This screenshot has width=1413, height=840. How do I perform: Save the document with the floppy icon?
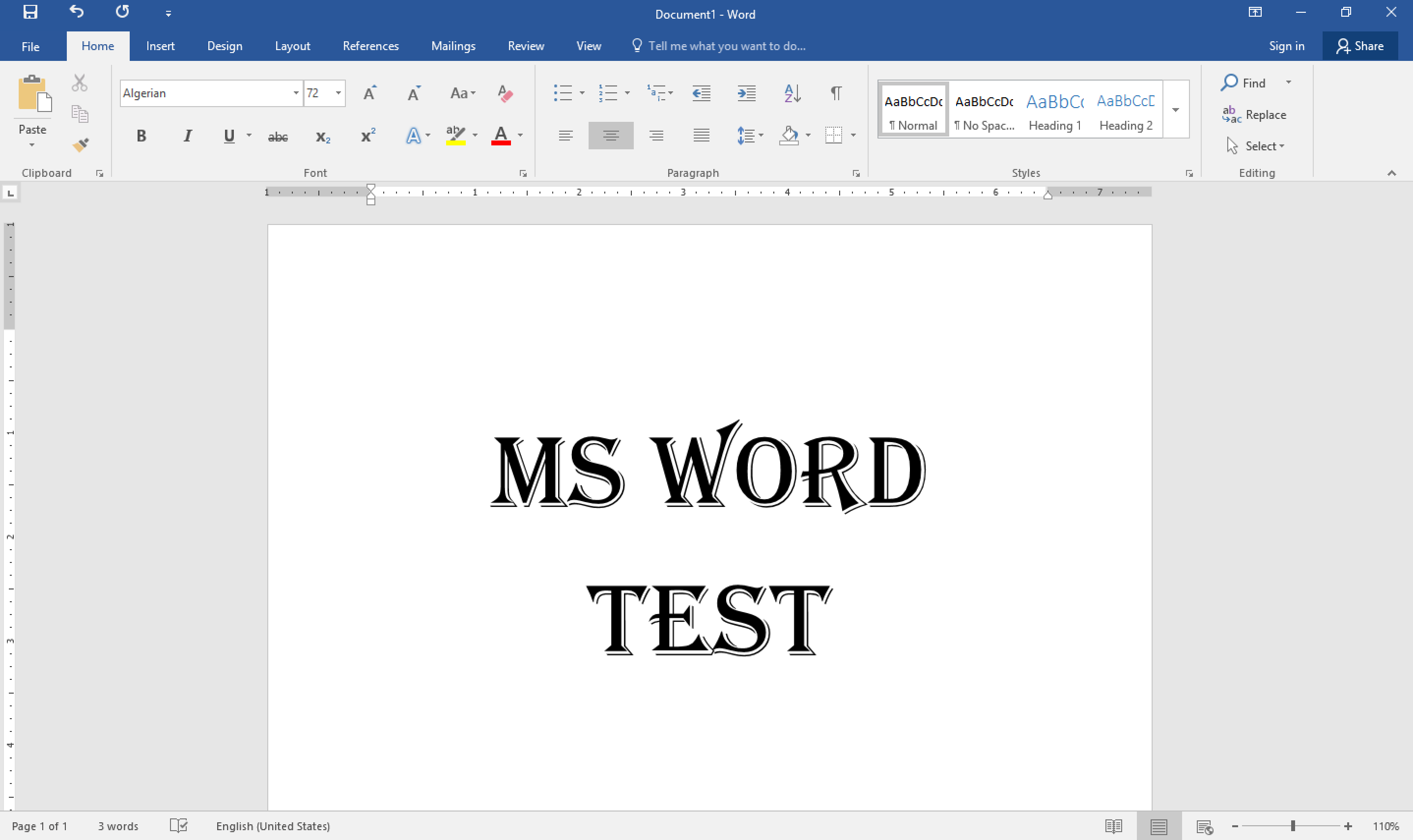pyautogui.click(x=30, y=12)
